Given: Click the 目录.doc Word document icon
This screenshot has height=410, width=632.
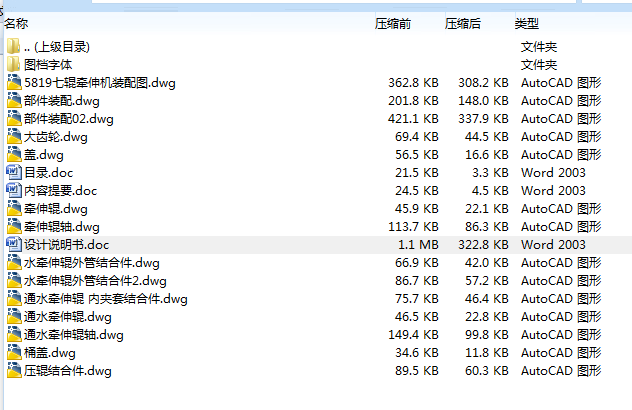Looking at the screenshot, I should [14, 173].
